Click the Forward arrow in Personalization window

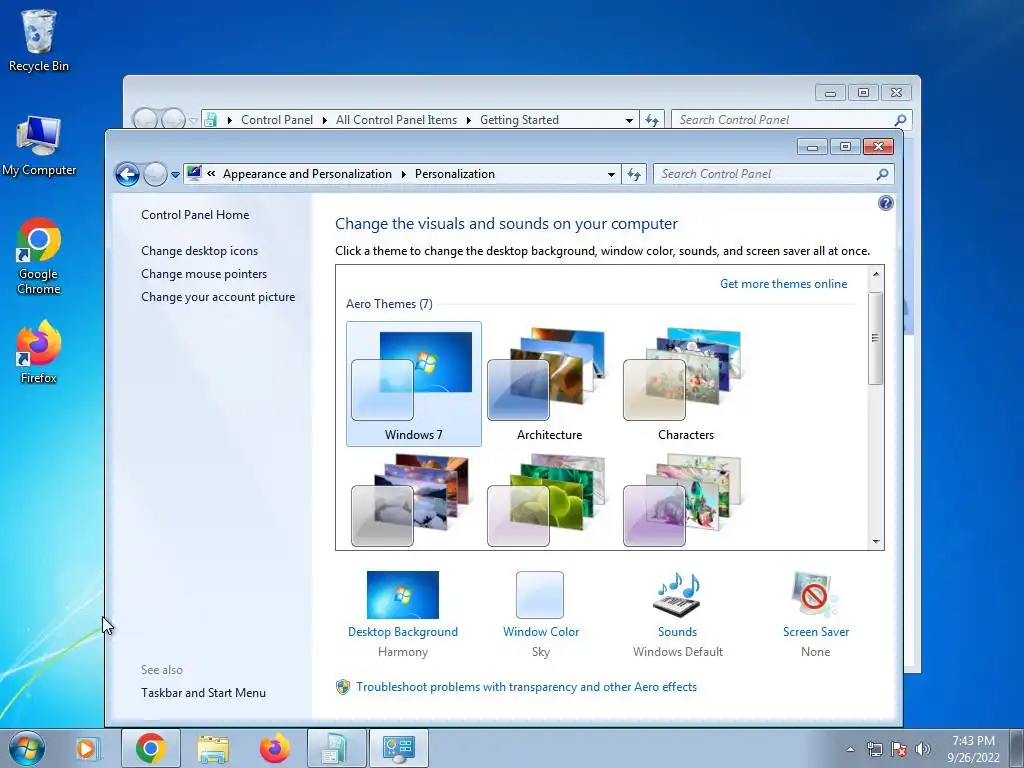[x=155, y=174]
